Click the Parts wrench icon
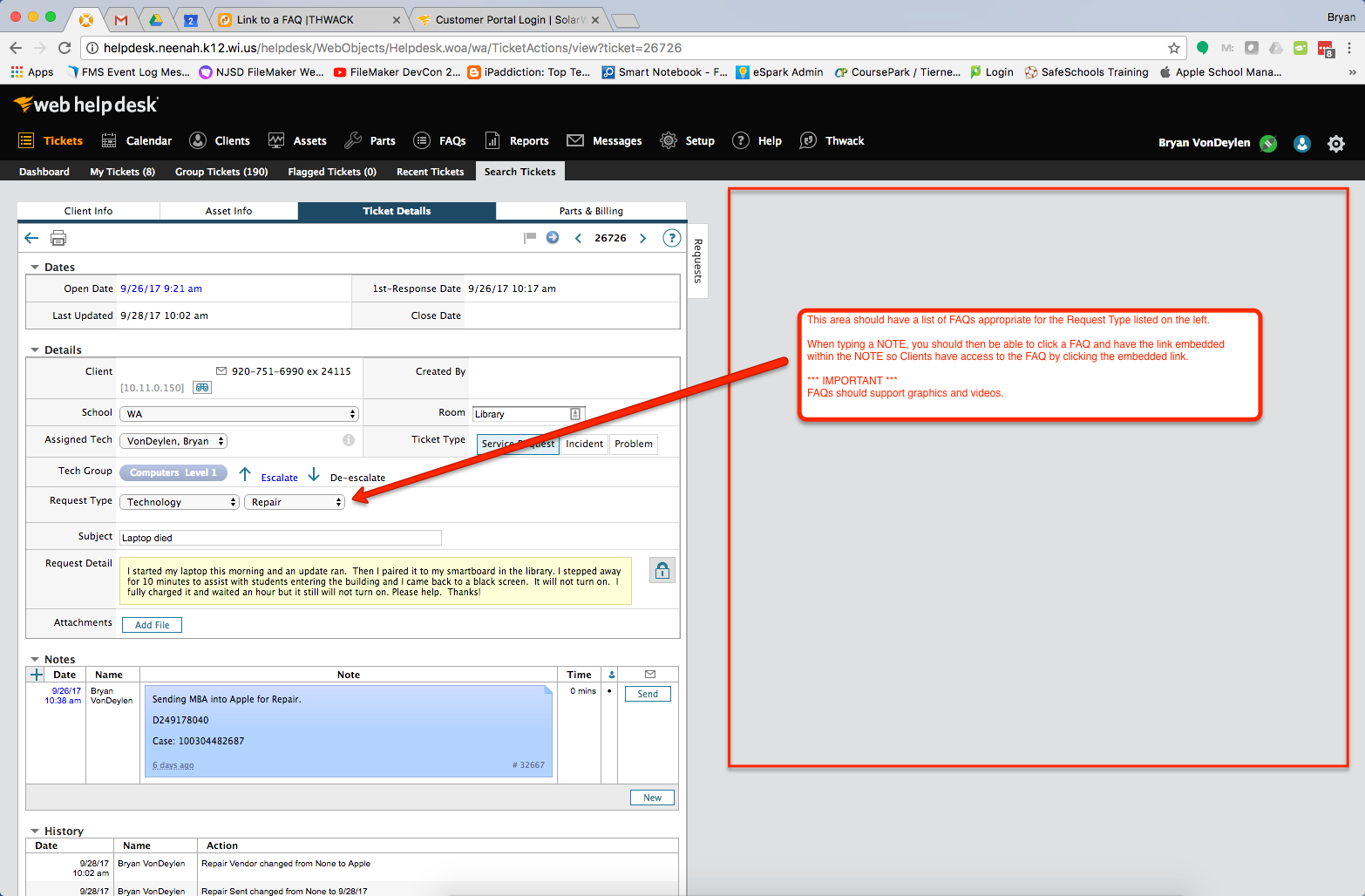Screen dimensions: 1365x896 (x=353, y=140)
